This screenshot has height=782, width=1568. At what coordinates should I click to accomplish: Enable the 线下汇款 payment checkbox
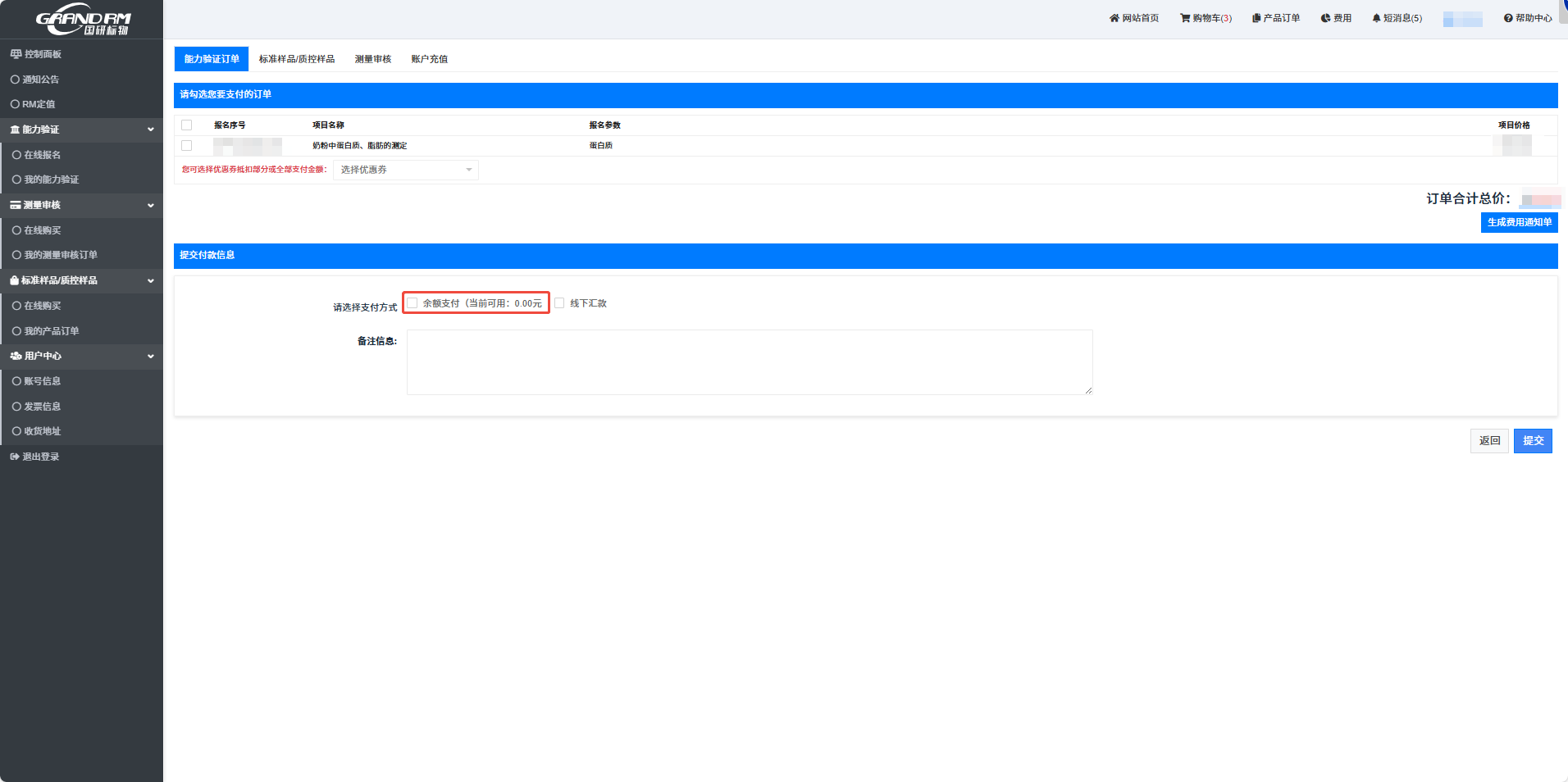point(559,303)
